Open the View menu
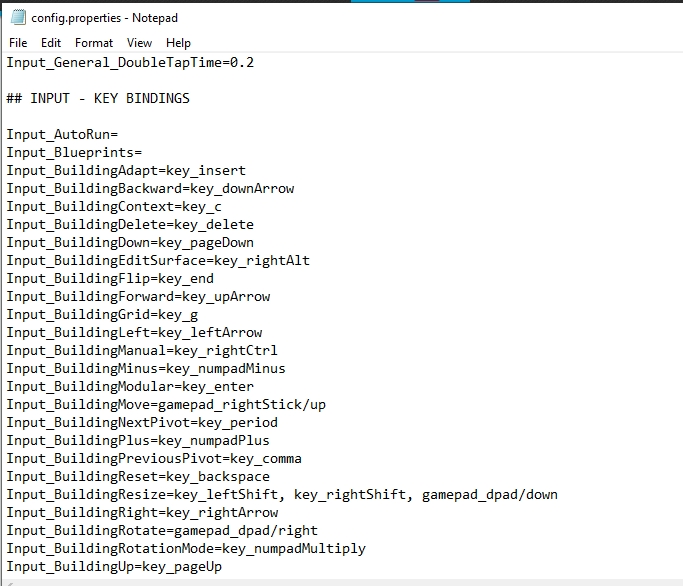Viewport: 683px width, 586px height. coord(140,43)
